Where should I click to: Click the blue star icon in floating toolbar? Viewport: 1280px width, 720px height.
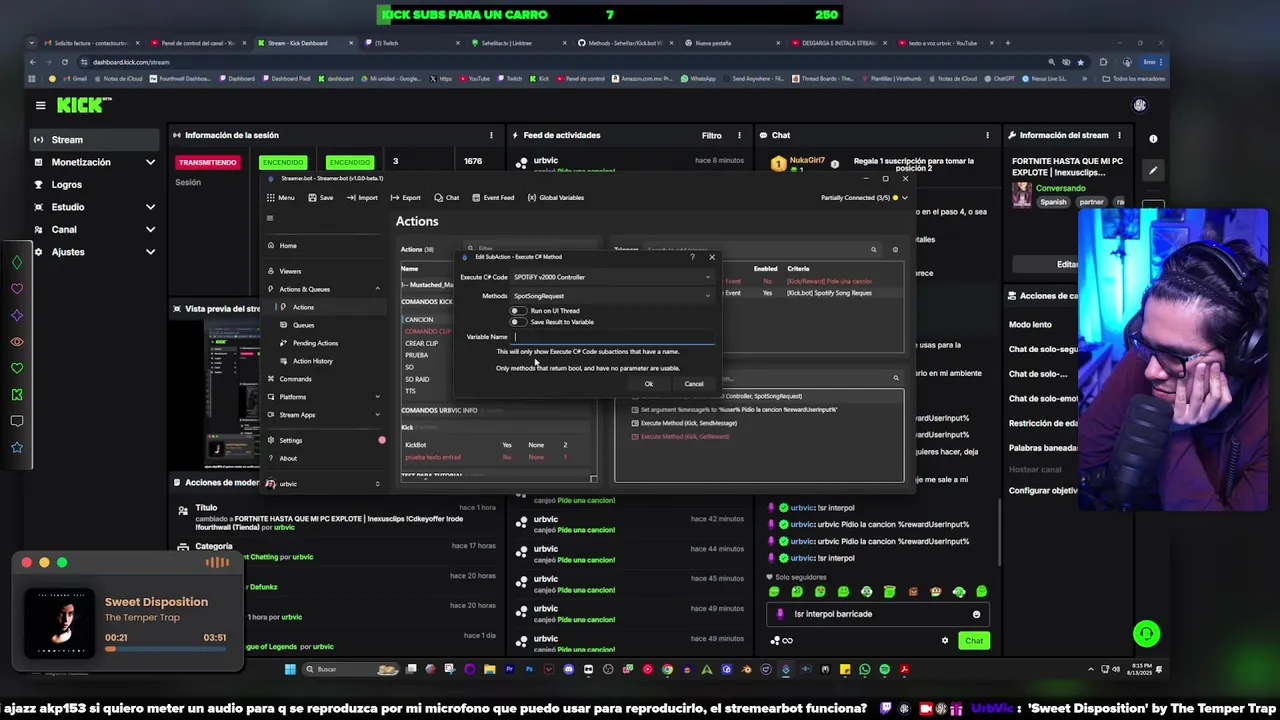pyautogui.click(x=17, y=447)
